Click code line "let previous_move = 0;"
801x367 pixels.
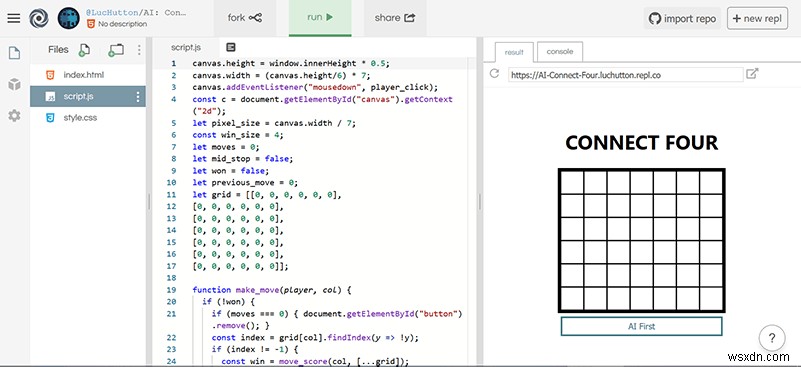point(245,182)
